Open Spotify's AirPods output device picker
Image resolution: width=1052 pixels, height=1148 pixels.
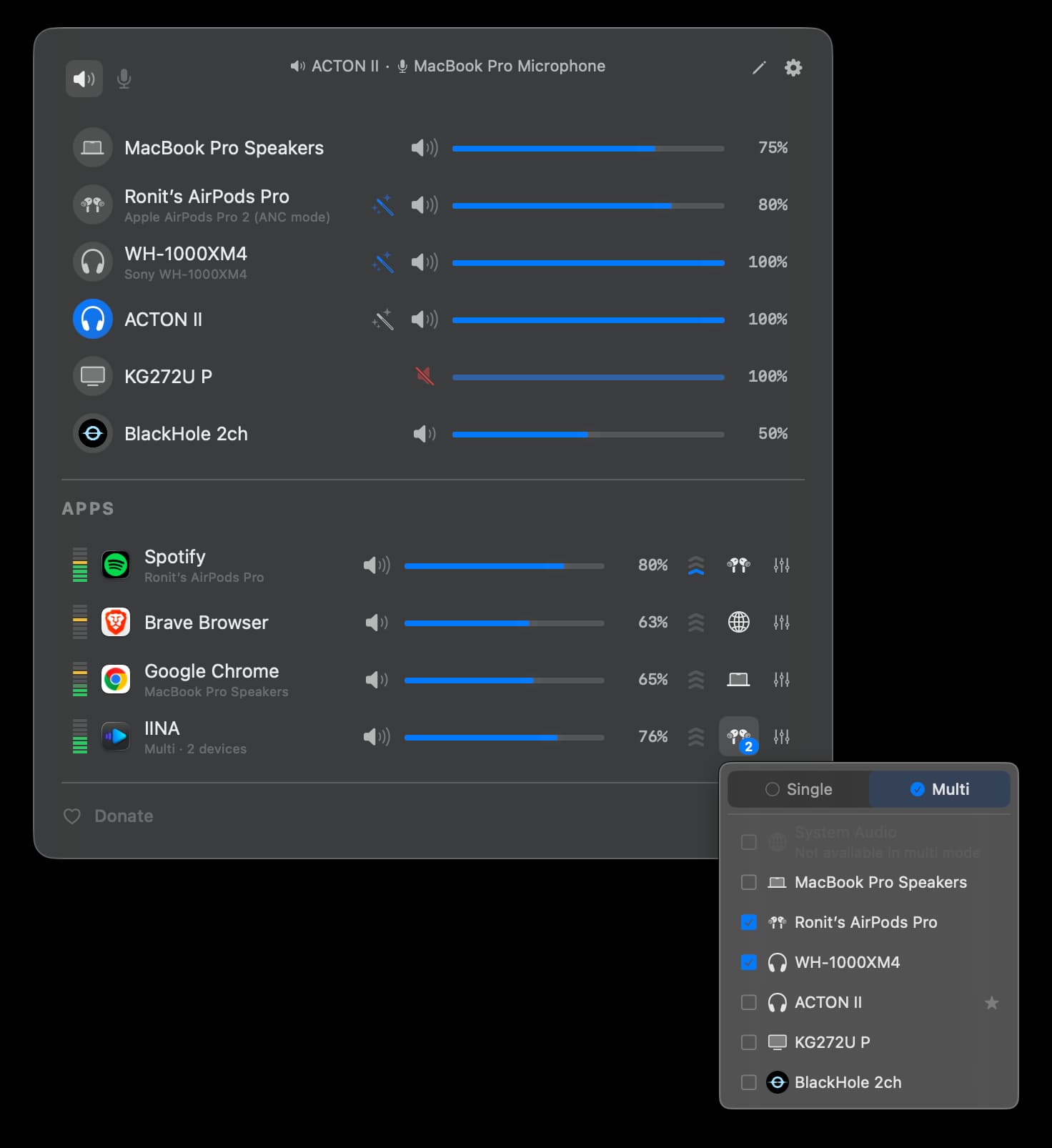pyautogui.click(x=738, y=565)
